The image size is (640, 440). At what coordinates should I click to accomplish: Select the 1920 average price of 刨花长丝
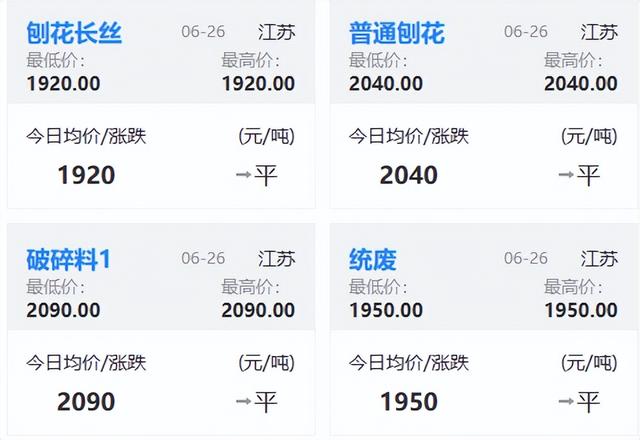point(86,175)
